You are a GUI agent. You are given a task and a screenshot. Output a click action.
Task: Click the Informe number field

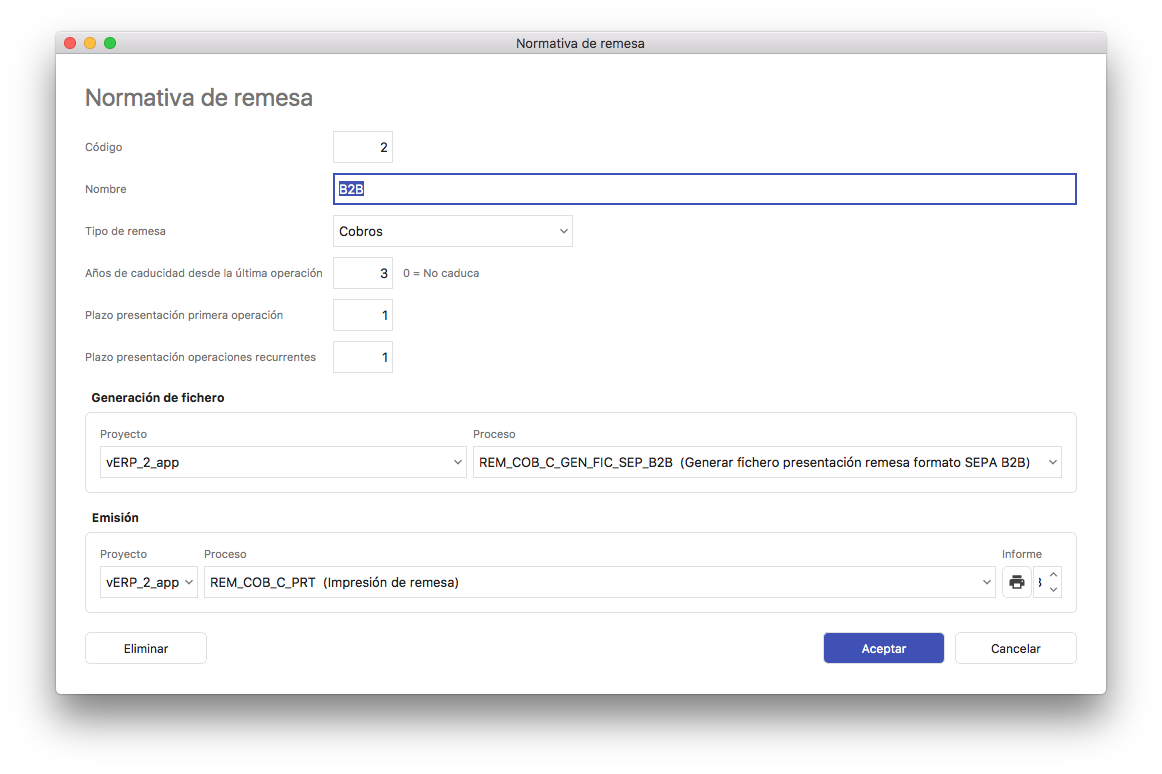click(1040, 582)
